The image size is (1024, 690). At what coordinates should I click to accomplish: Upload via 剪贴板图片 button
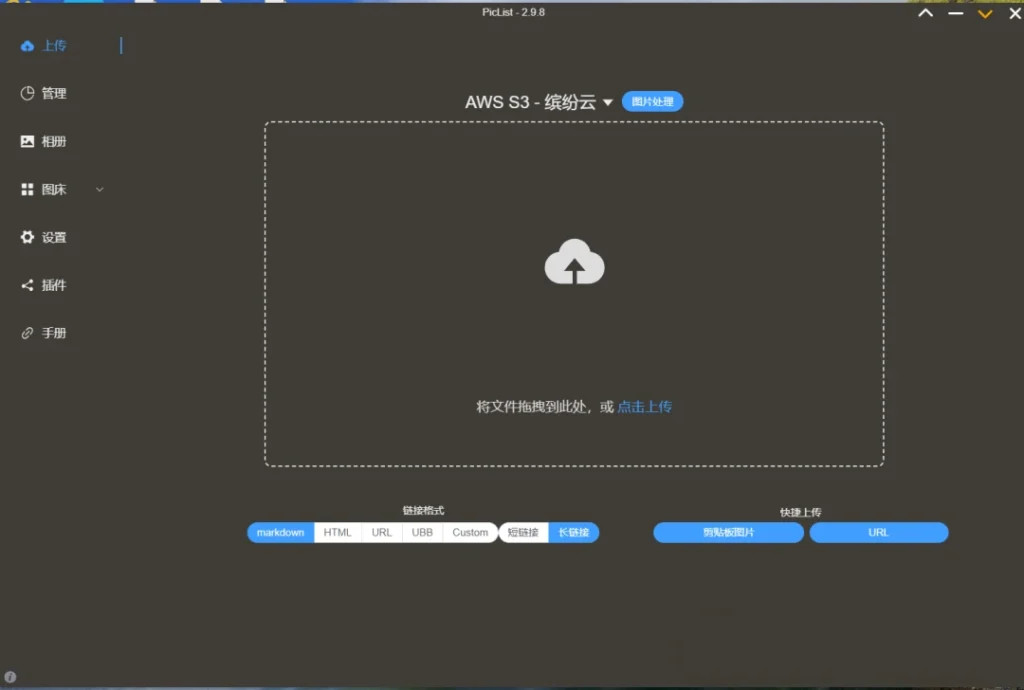(728, 533)
